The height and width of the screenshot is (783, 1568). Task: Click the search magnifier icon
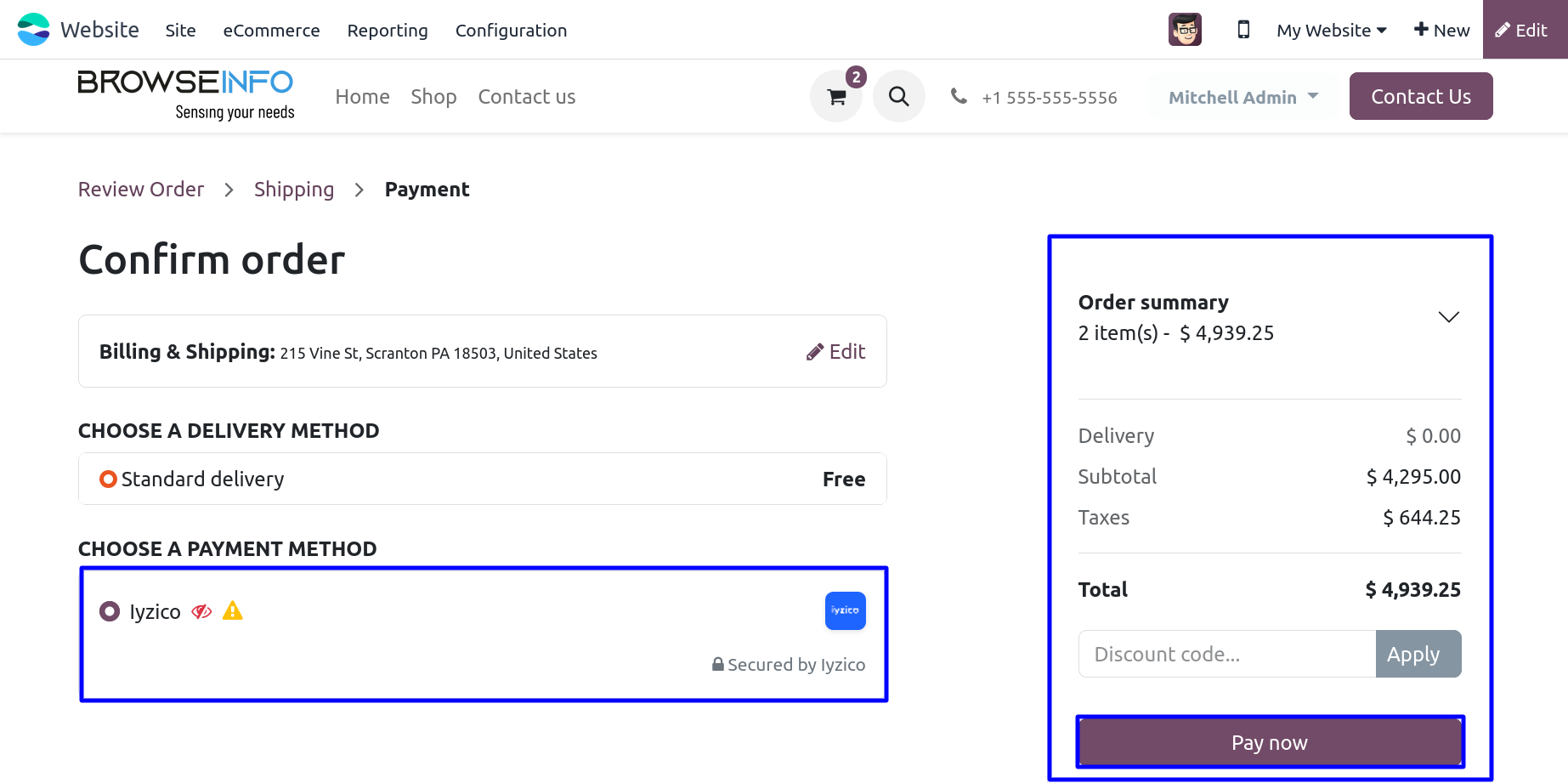point(899,97)
